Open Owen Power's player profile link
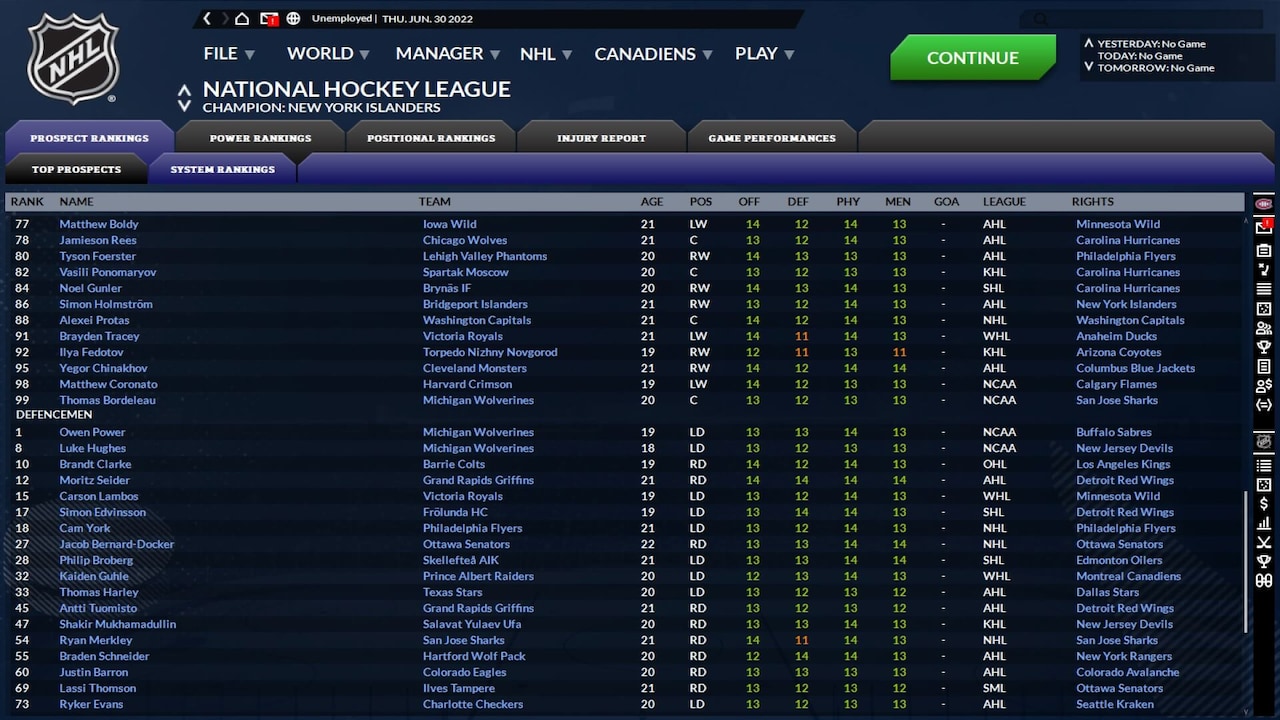 coord(92,432)
